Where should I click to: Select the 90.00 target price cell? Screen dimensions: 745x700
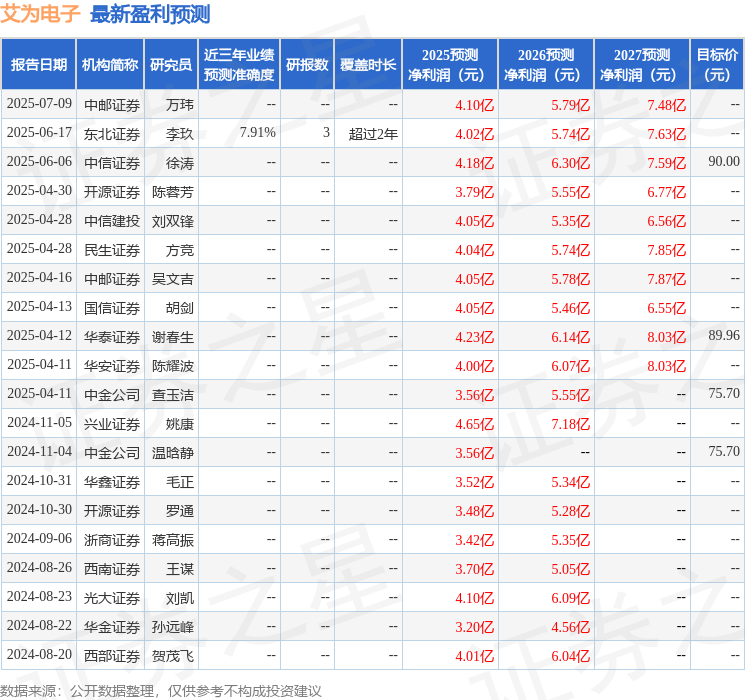pos(723,162)
